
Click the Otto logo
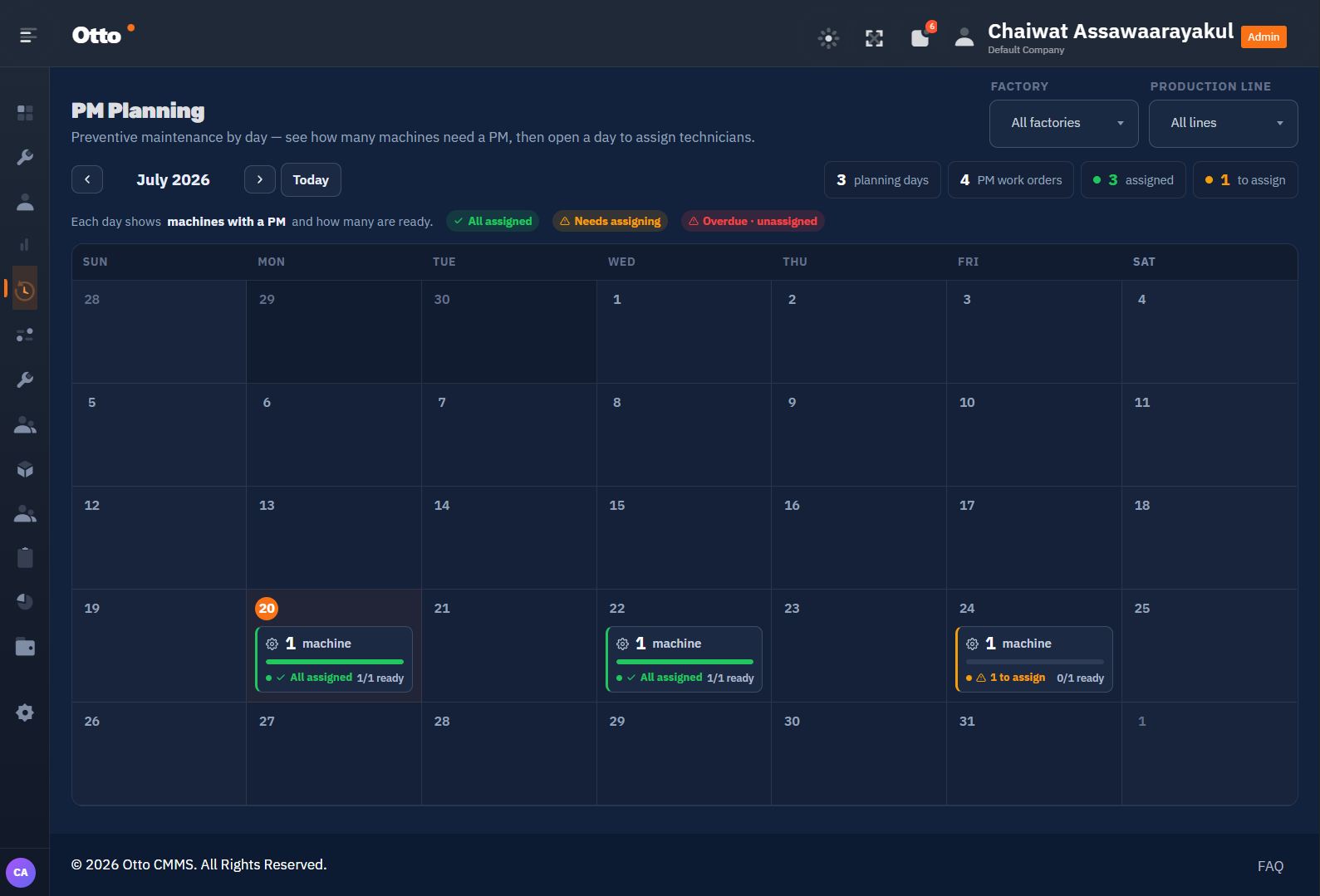click(103, 35)
